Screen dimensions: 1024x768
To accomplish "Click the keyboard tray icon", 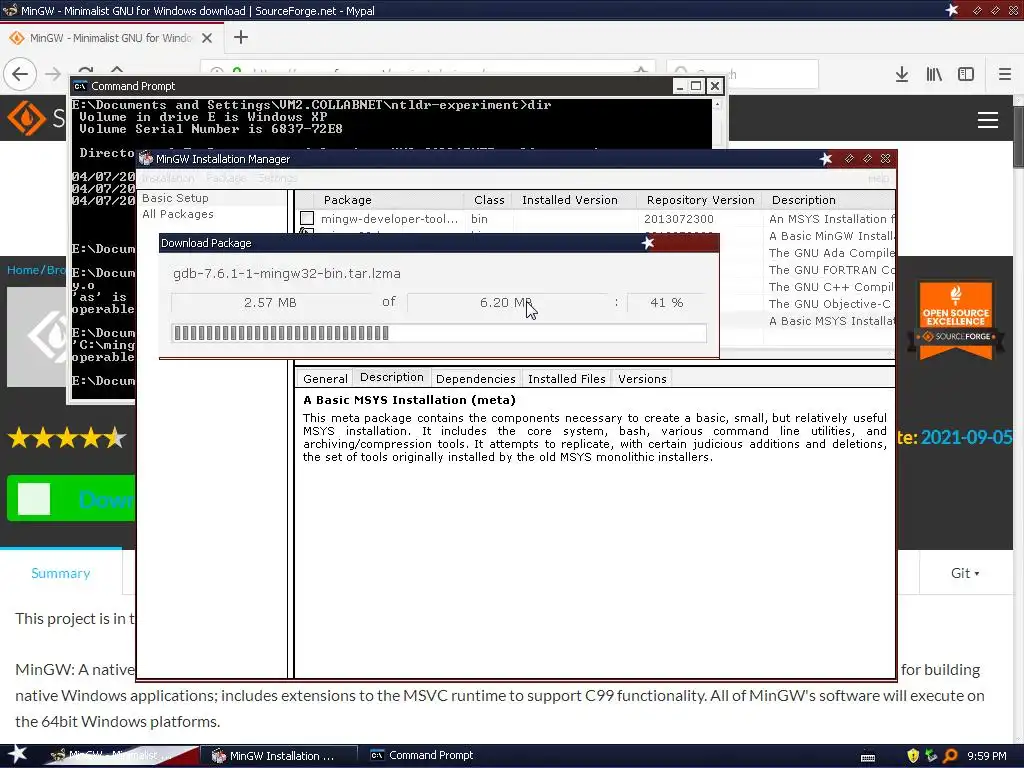I will click(x=868, y=758).
